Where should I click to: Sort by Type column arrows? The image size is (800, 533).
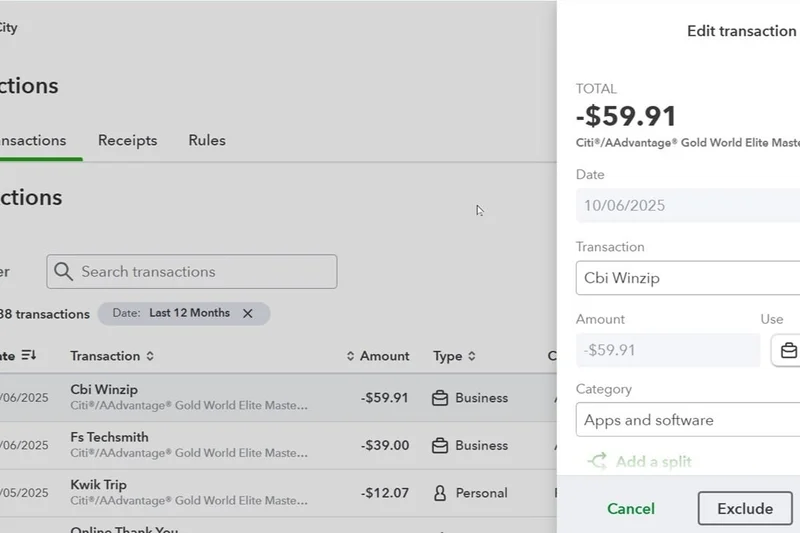click(x=471, y=356)
